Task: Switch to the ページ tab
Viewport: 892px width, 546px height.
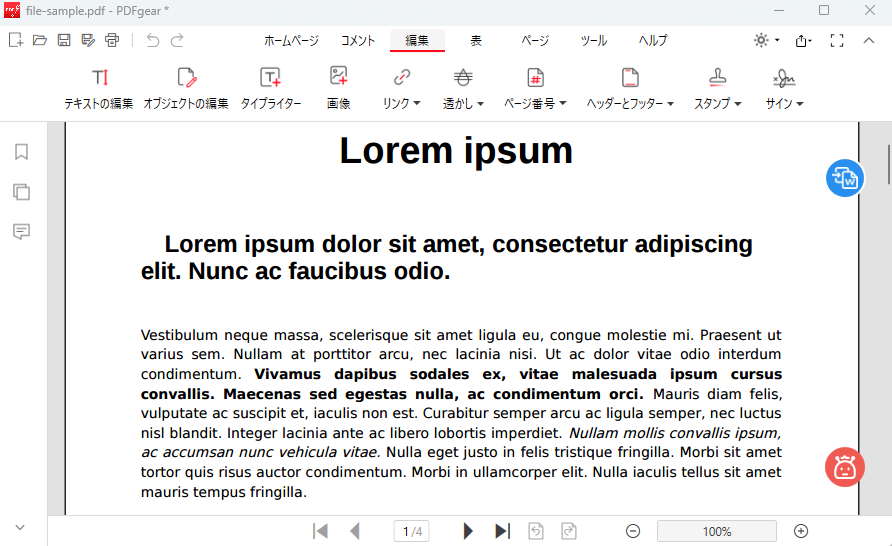Action: 535,40
